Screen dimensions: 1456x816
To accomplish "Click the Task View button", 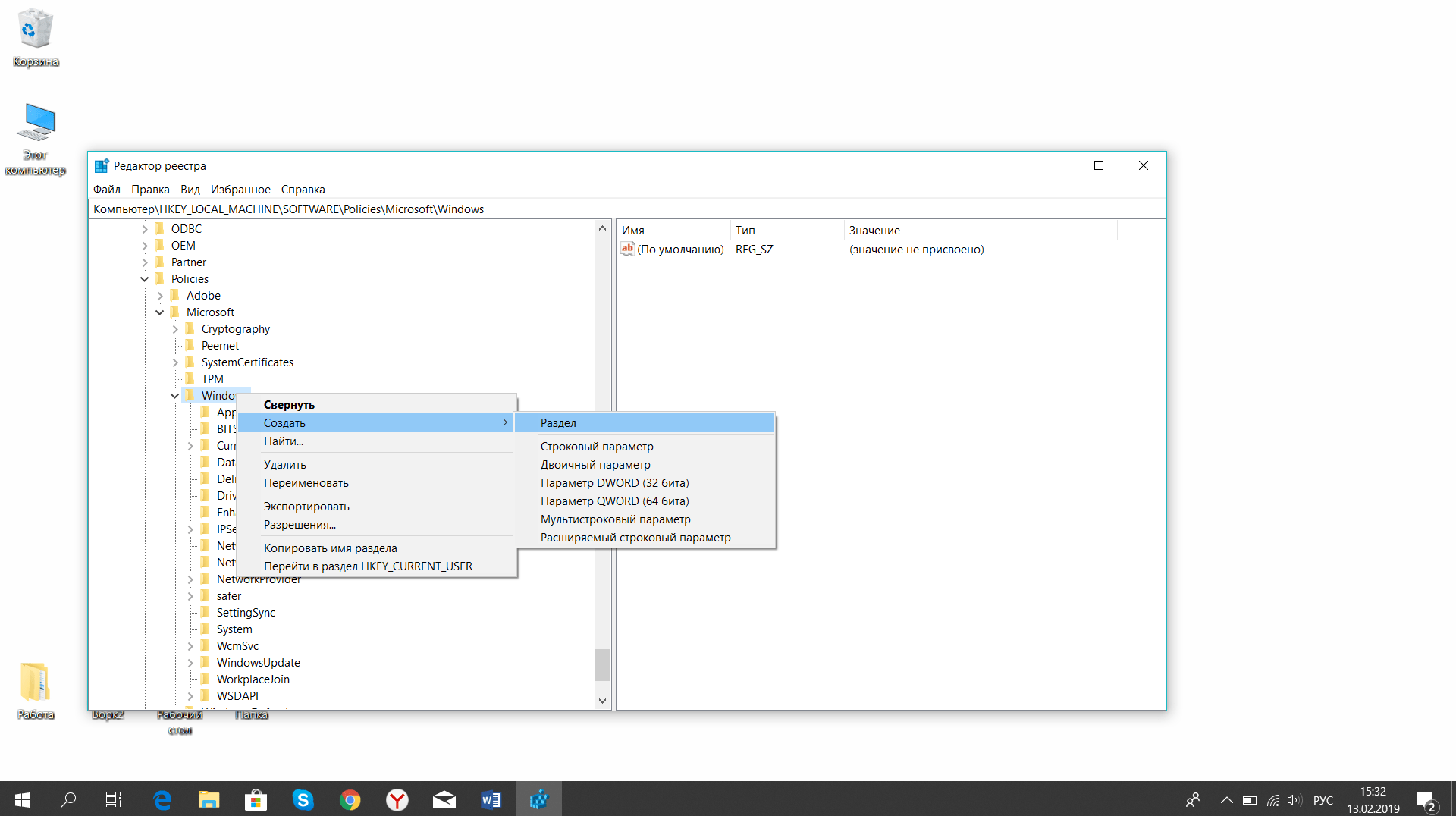I will tap(113, 799).
